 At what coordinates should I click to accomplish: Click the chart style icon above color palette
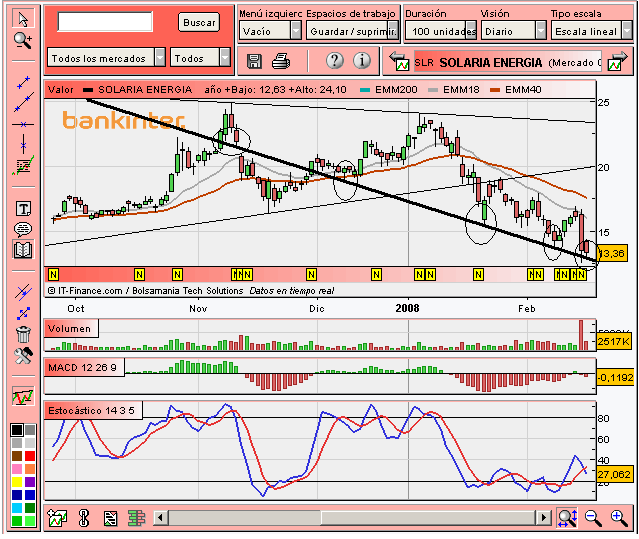[x=23, y=396]
